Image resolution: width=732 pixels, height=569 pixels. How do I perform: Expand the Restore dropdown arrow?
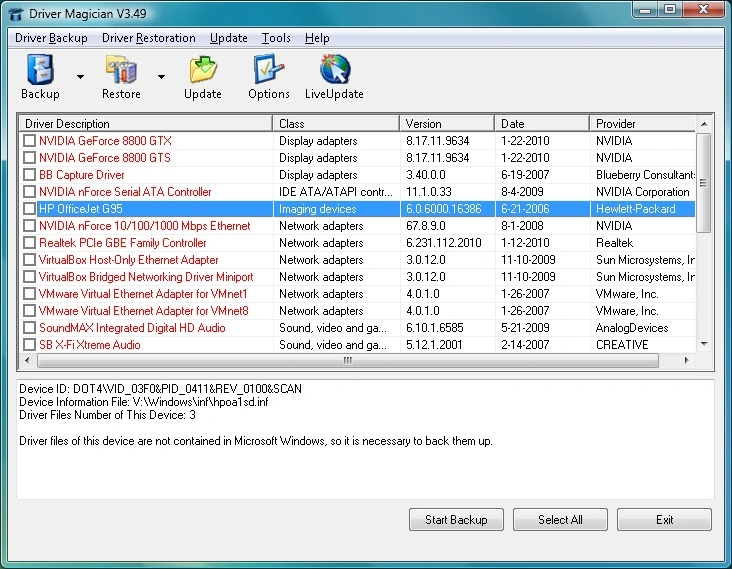click(x=160, y=76)
